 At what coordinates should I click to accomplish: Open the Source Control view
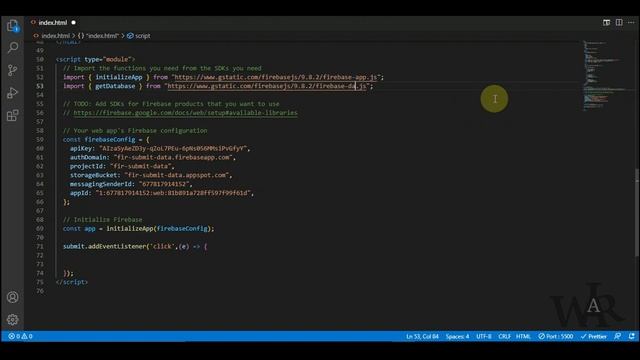coord(13,70)
